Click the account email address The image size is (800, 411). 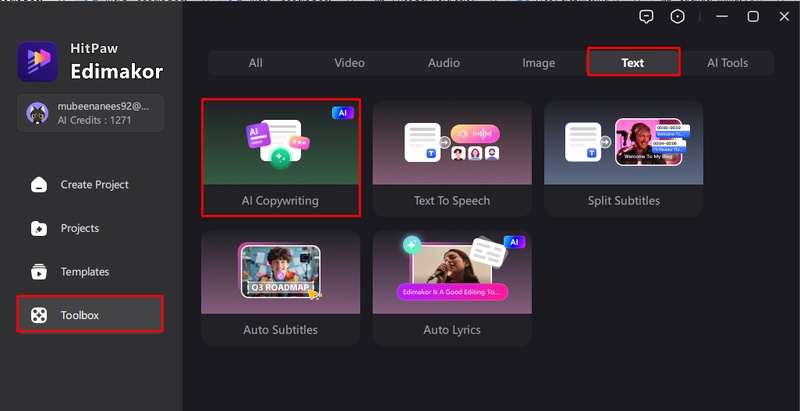point(103,105)
